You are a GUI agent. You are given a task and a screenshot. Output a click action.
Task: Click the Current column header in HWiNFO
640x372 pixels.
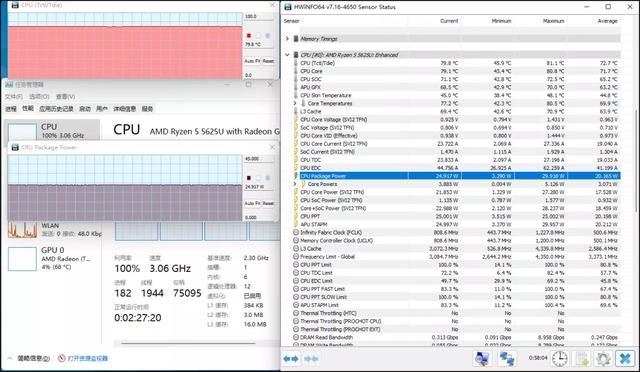(x=449, y=21)
